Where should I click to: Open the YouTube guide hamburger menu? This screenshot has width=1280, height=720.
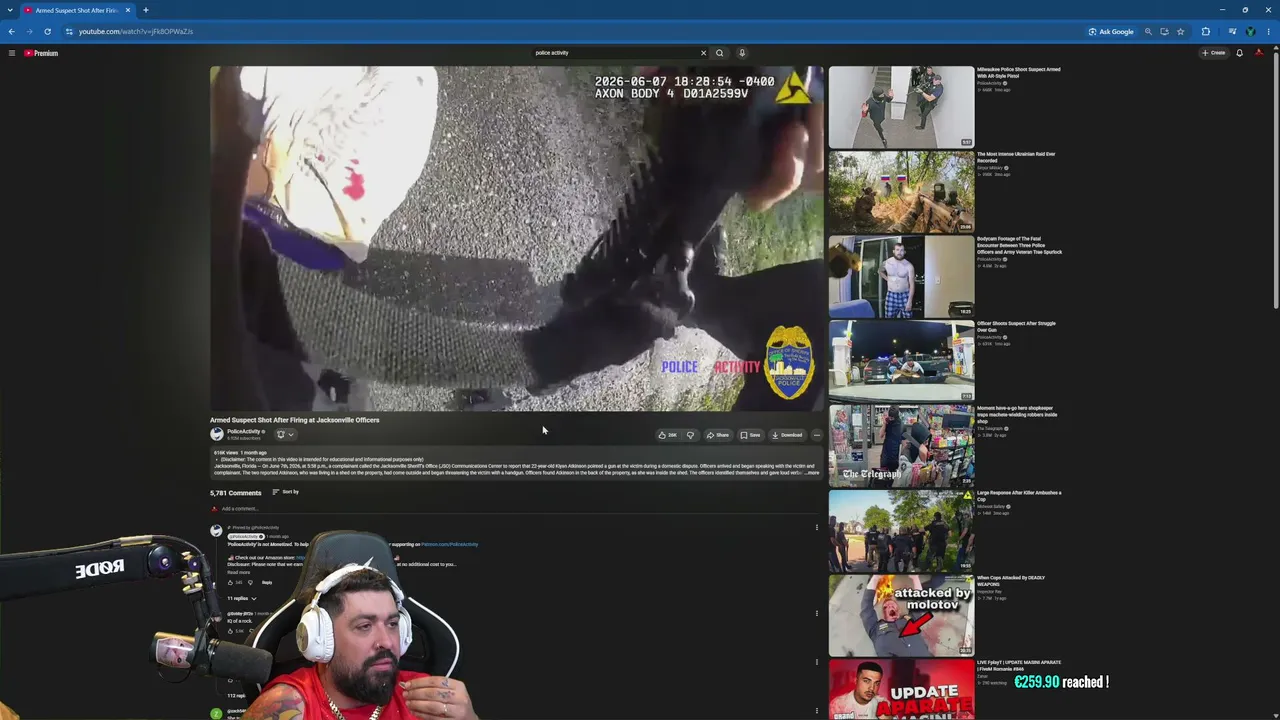point(11,53)
